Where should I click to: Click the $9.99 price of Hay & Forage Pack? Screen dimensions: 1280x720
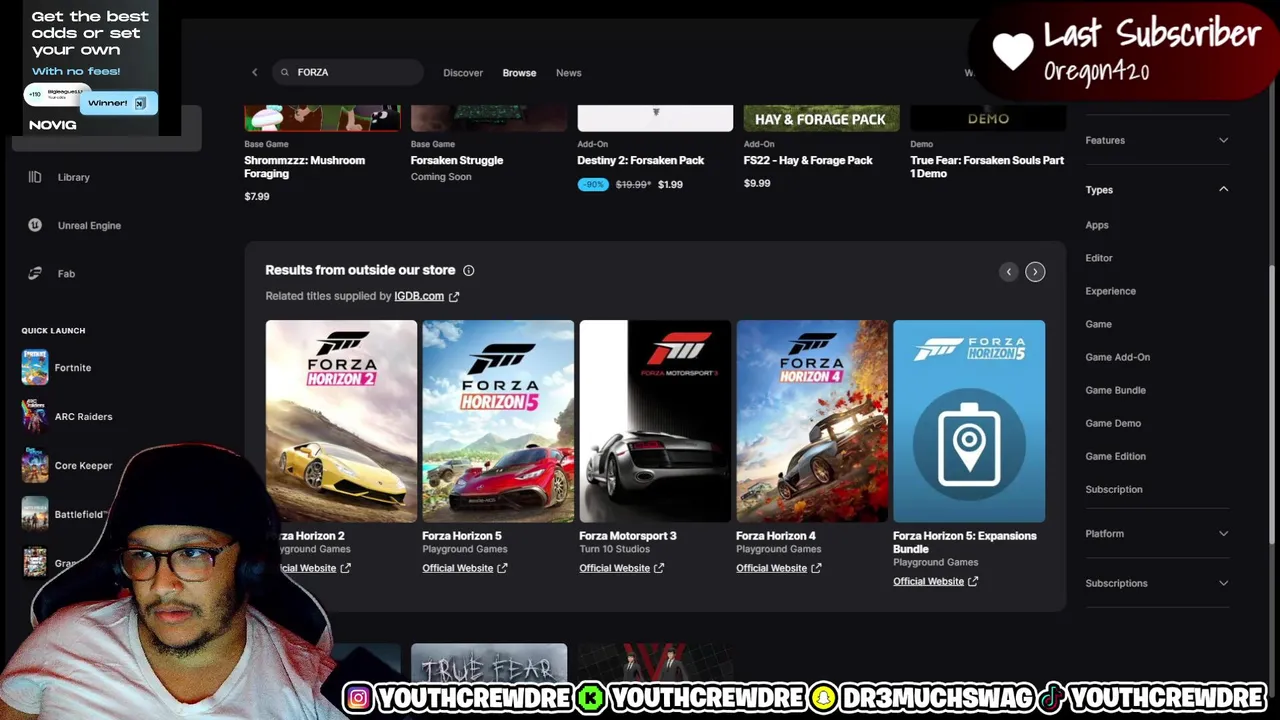click(757, 183)
